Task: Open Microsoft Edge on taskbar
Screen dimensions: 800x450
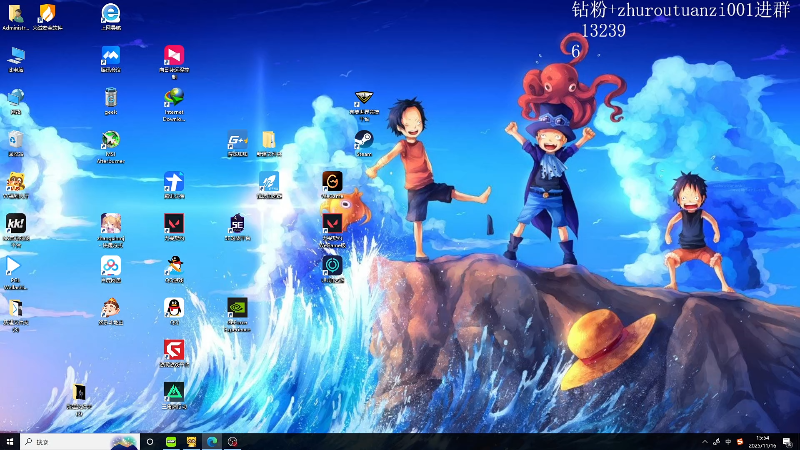Action: [212, 442]
